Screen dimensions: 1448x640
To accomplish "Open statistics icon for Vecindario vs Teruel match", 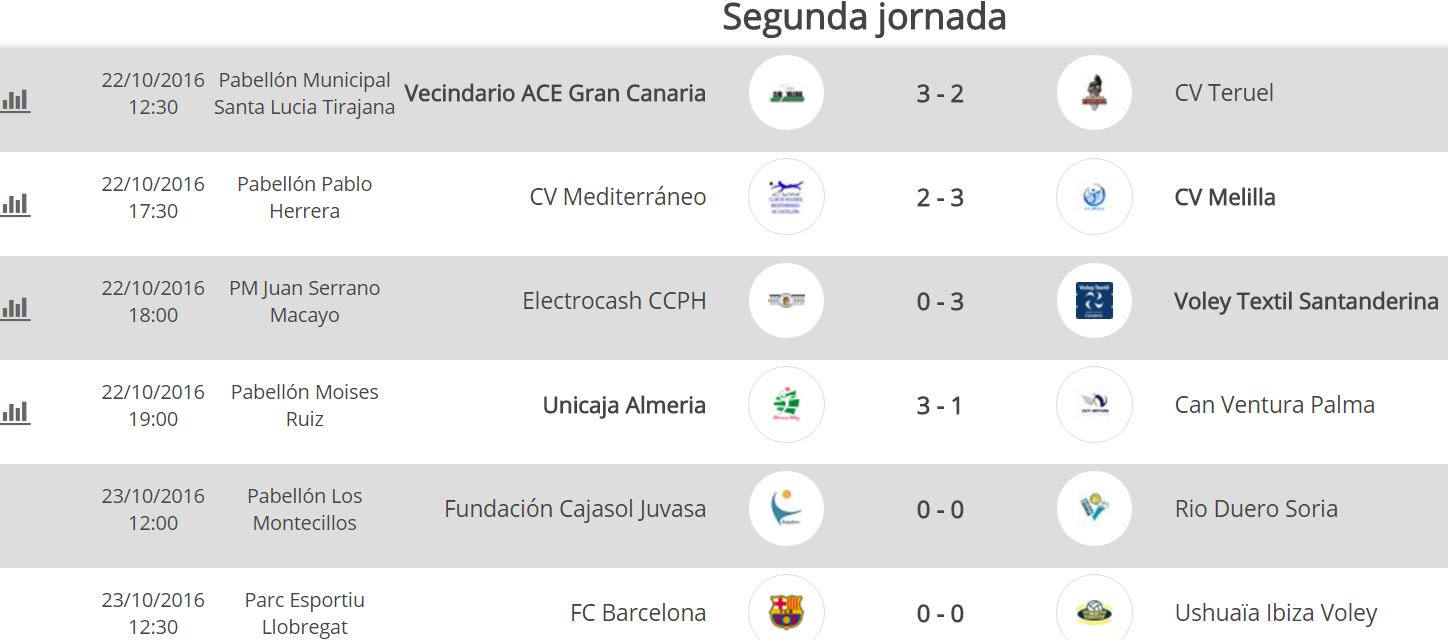I will coord(15,100).
